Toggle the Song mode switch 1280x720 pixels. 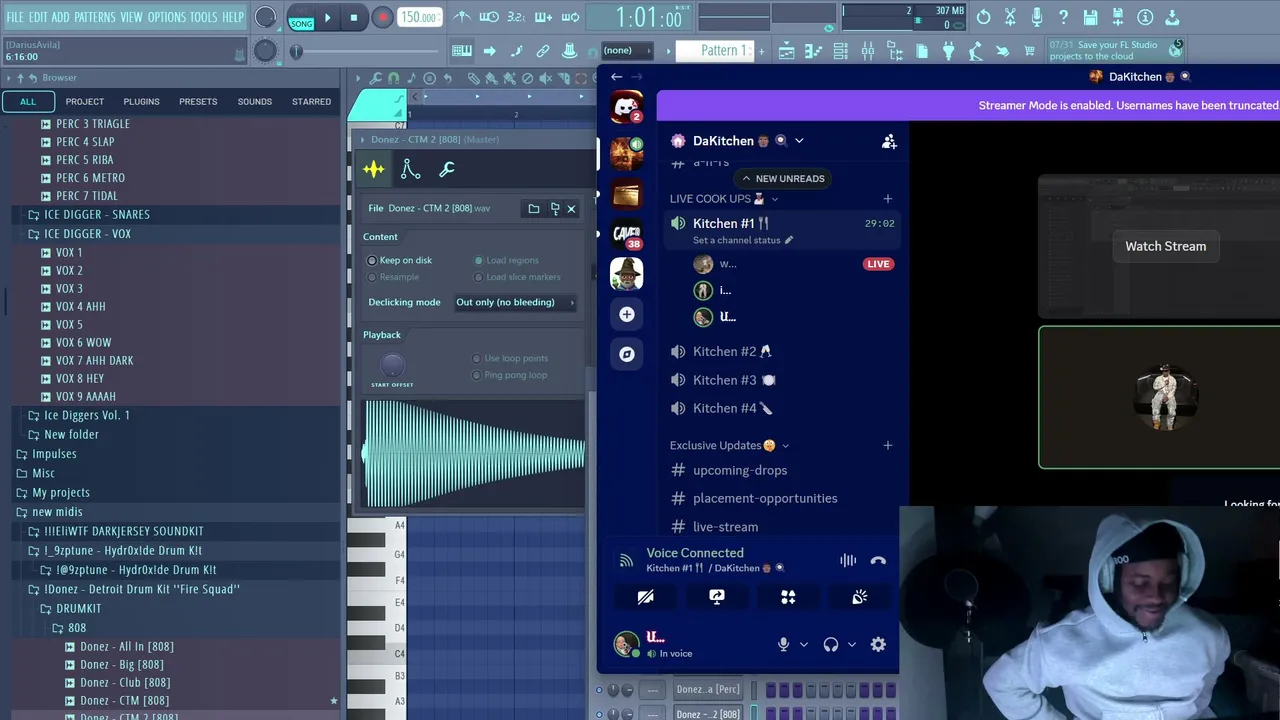[x=301, y=18]
